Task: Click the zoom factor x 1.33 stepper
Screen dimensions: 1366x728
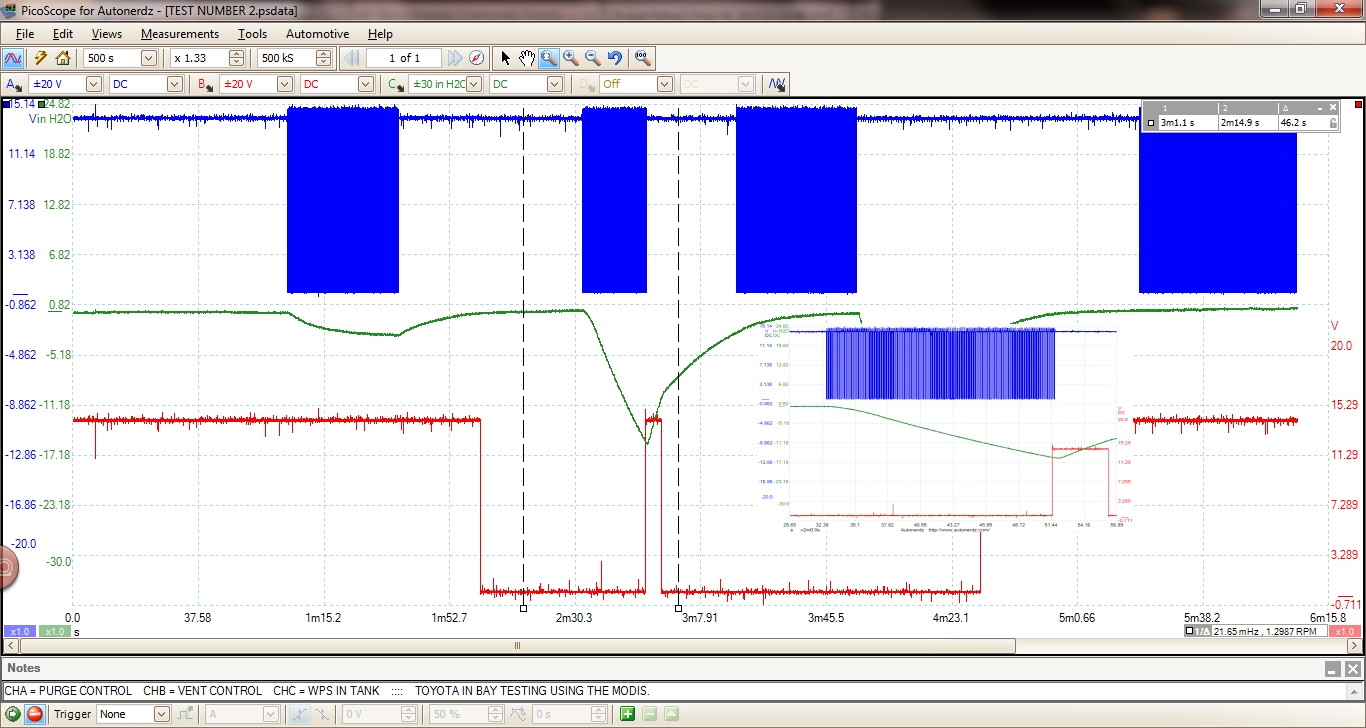Action: 236,58
